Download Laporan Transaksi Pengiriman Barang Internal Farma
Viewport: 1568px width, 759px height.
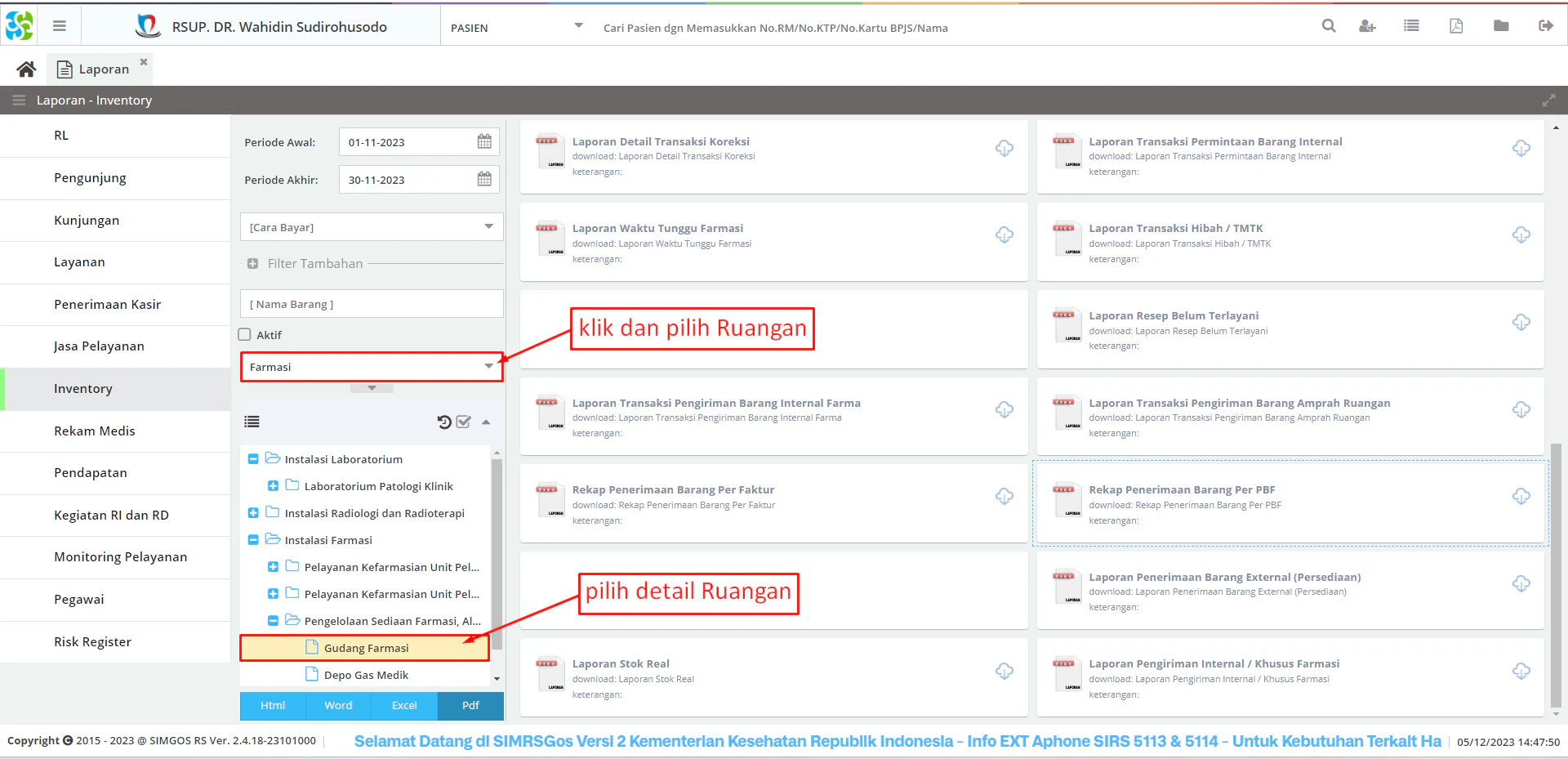(1004, 409)
